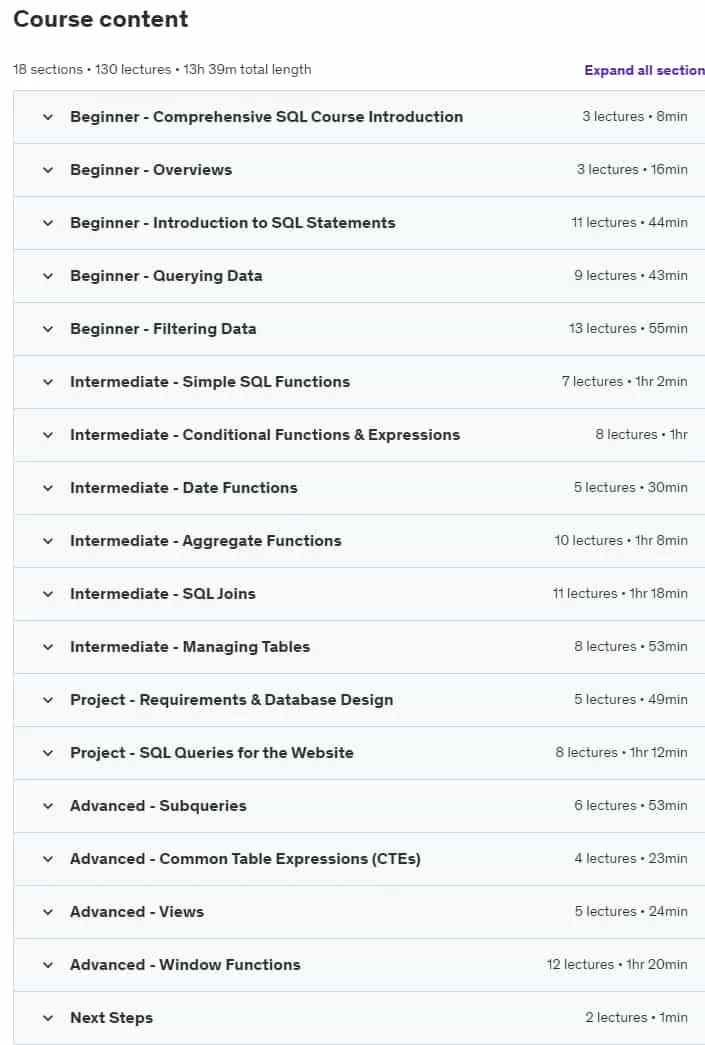The height and width of the screenshot is (1045, 705).
Task: Click chevron beside Intermediate - Date Functions
Action: (x=48, y=488)
